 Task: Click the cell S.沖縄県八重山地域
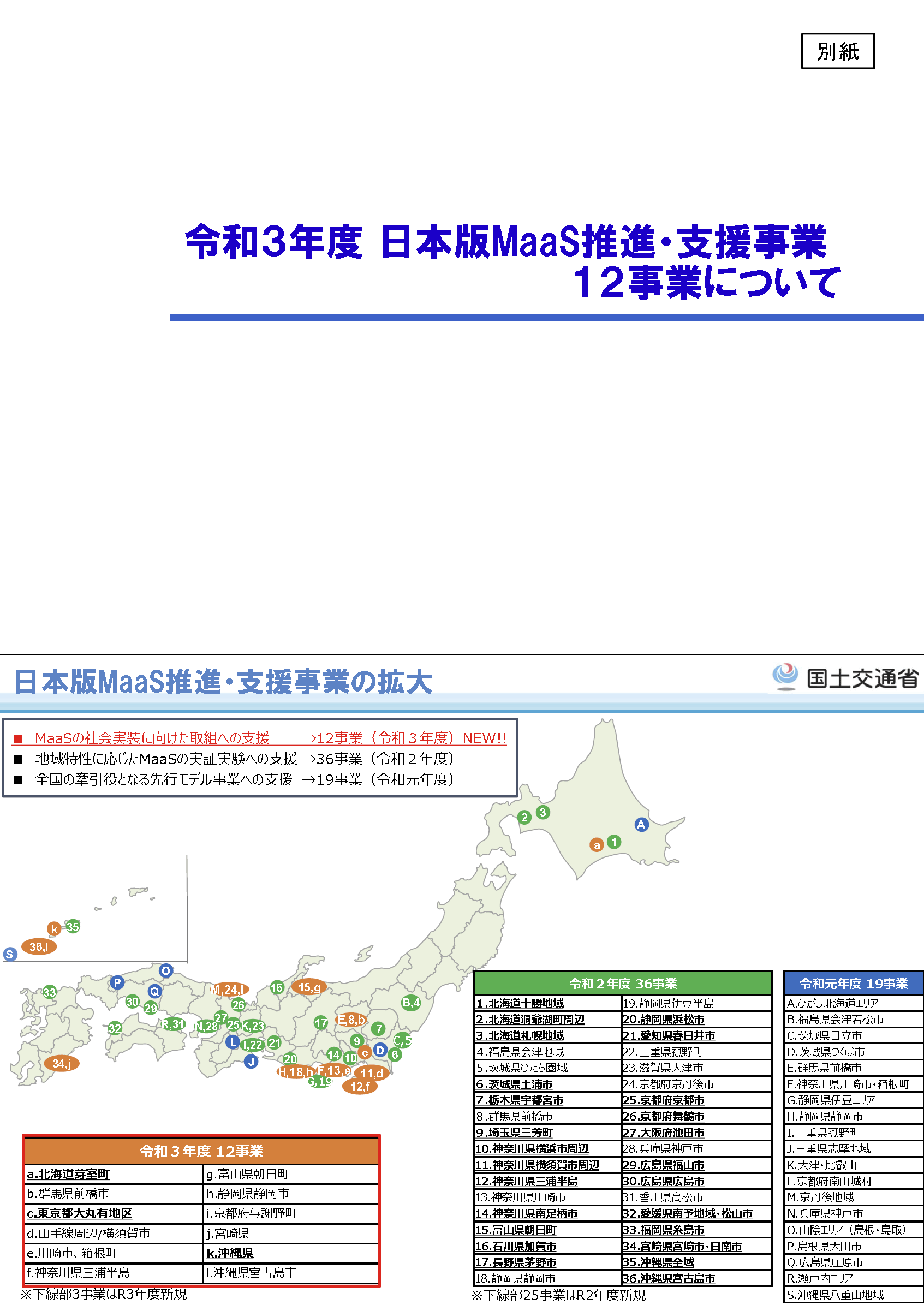854,1295
